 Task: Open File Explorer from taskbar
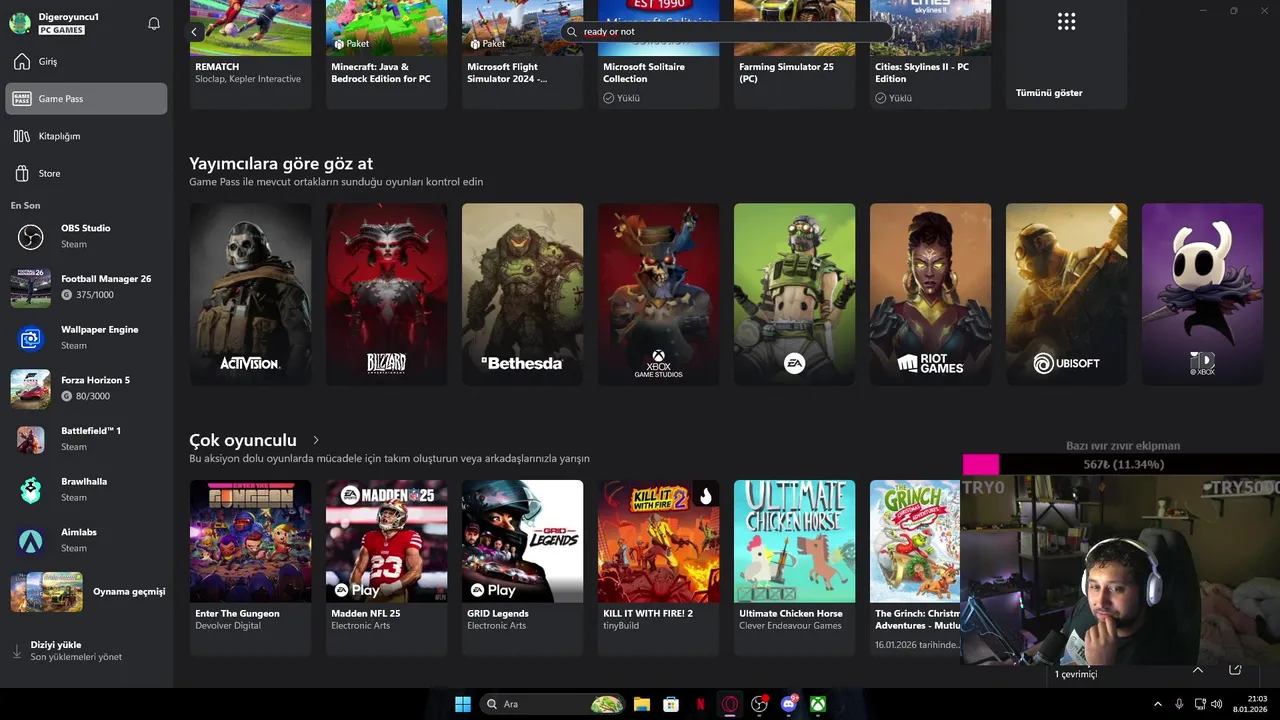[x=642, y=704]
